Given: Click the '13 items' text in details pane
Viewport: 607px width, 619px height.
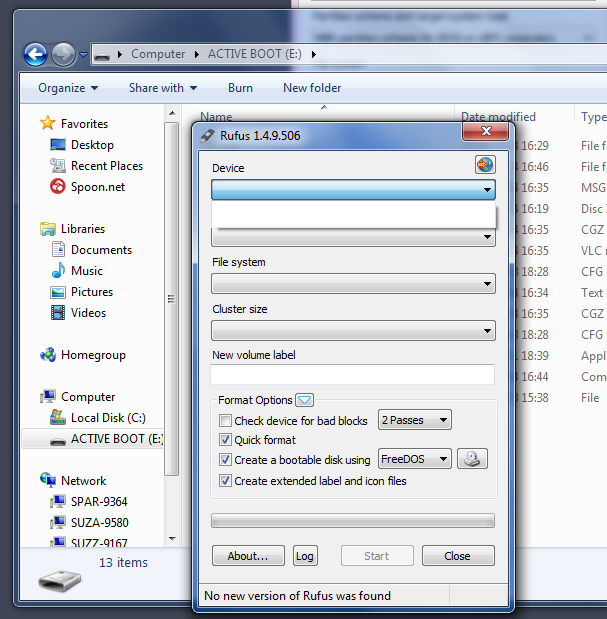Looking at the screenshot, I should tap(123, 562).
